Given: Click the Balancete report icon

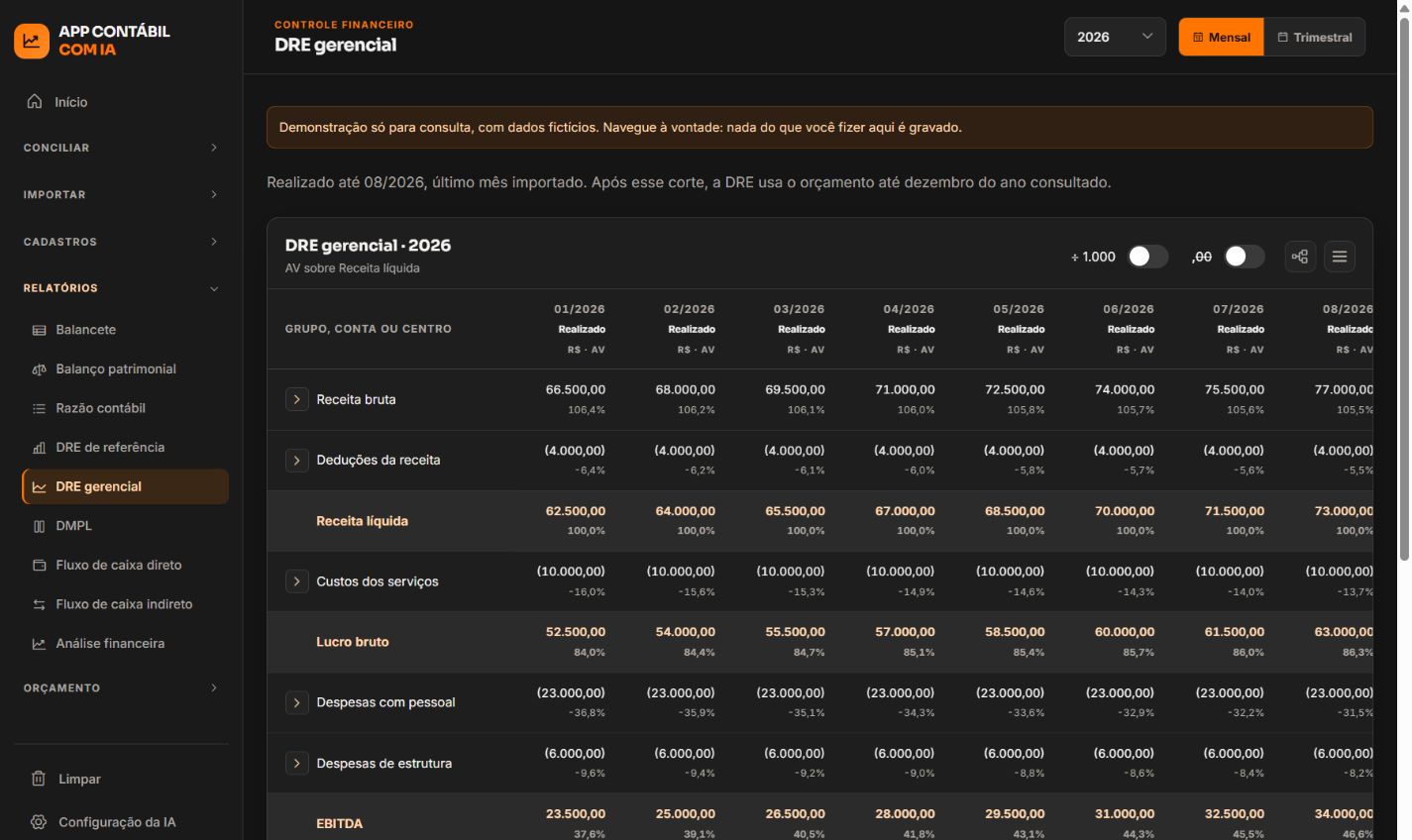Looking at the screenshot, I should pos(40,330).
